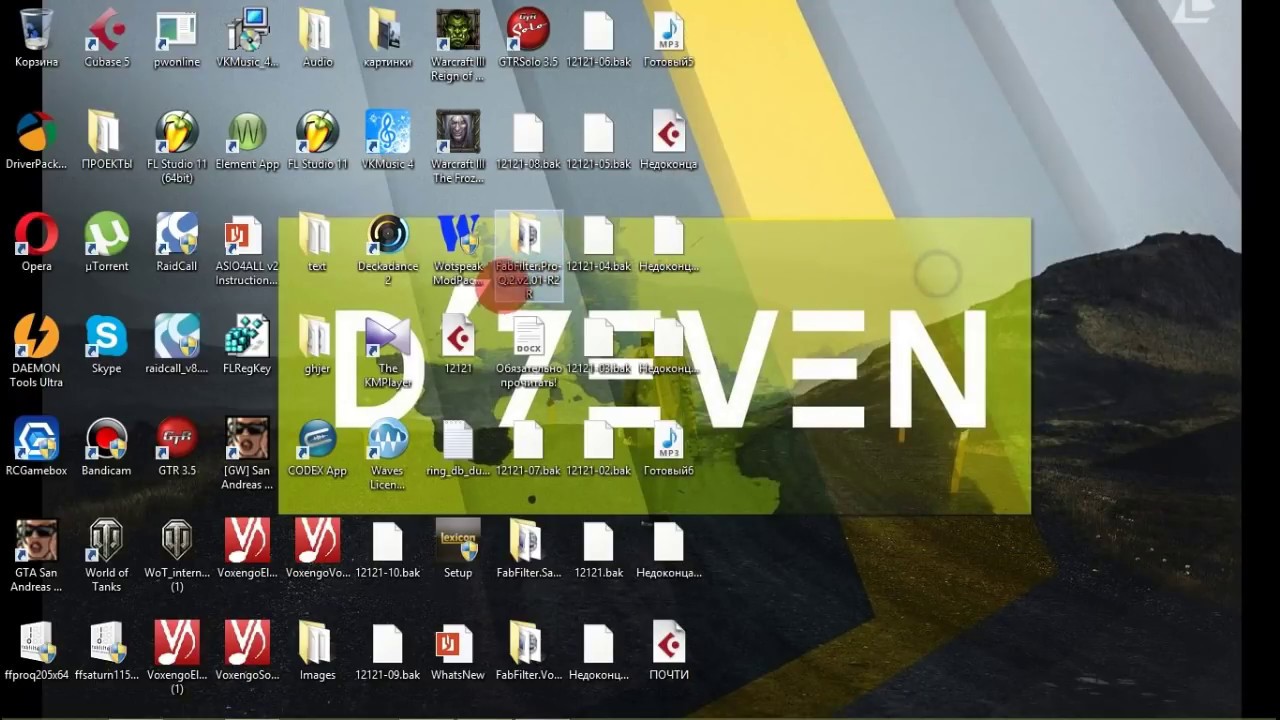The width and height of the screenshot is (1280, 720).
Task: Select the Готовый6 MP3 file
Action: point(668,446)
